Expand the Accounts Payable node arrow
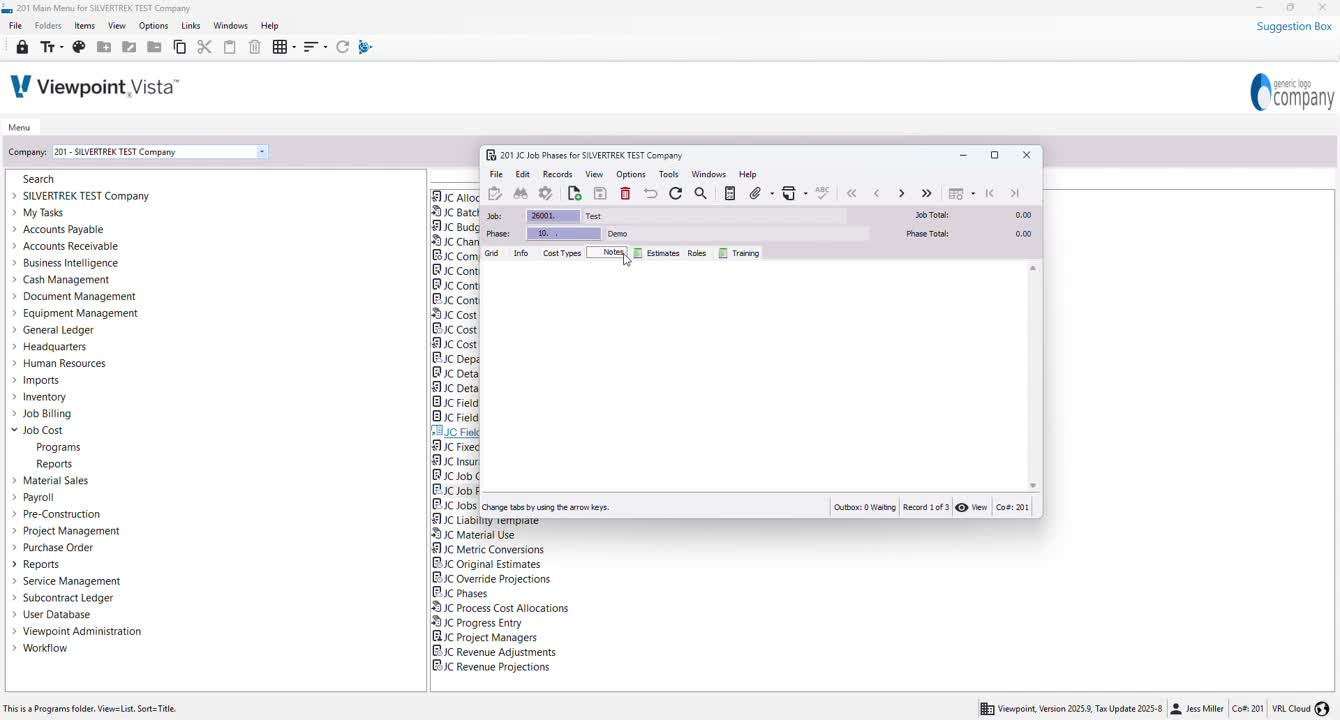 [14, 229]
